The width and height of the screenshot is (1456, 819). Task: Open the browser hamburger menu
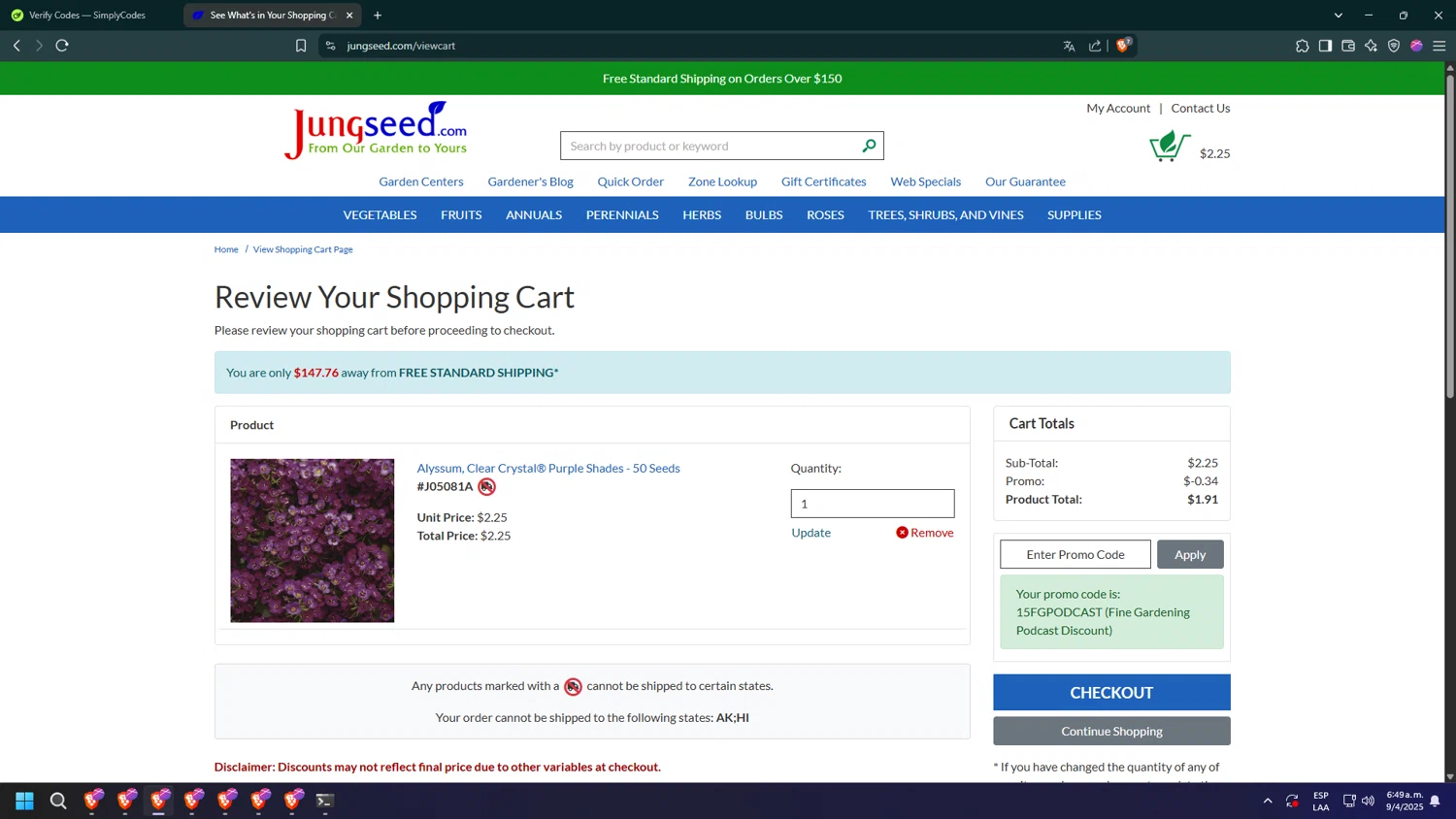1439,46
